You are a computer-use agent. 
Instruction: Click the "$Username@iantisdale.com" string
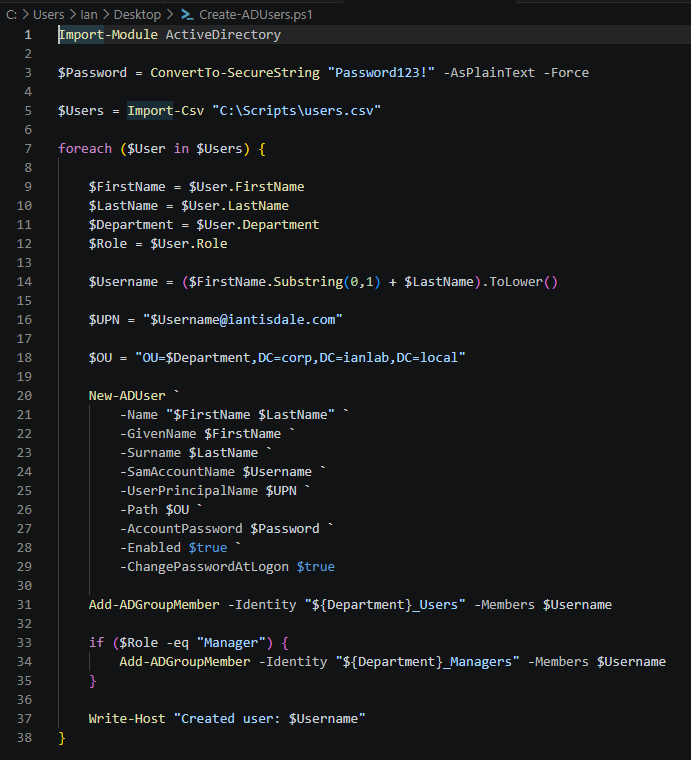243,320
